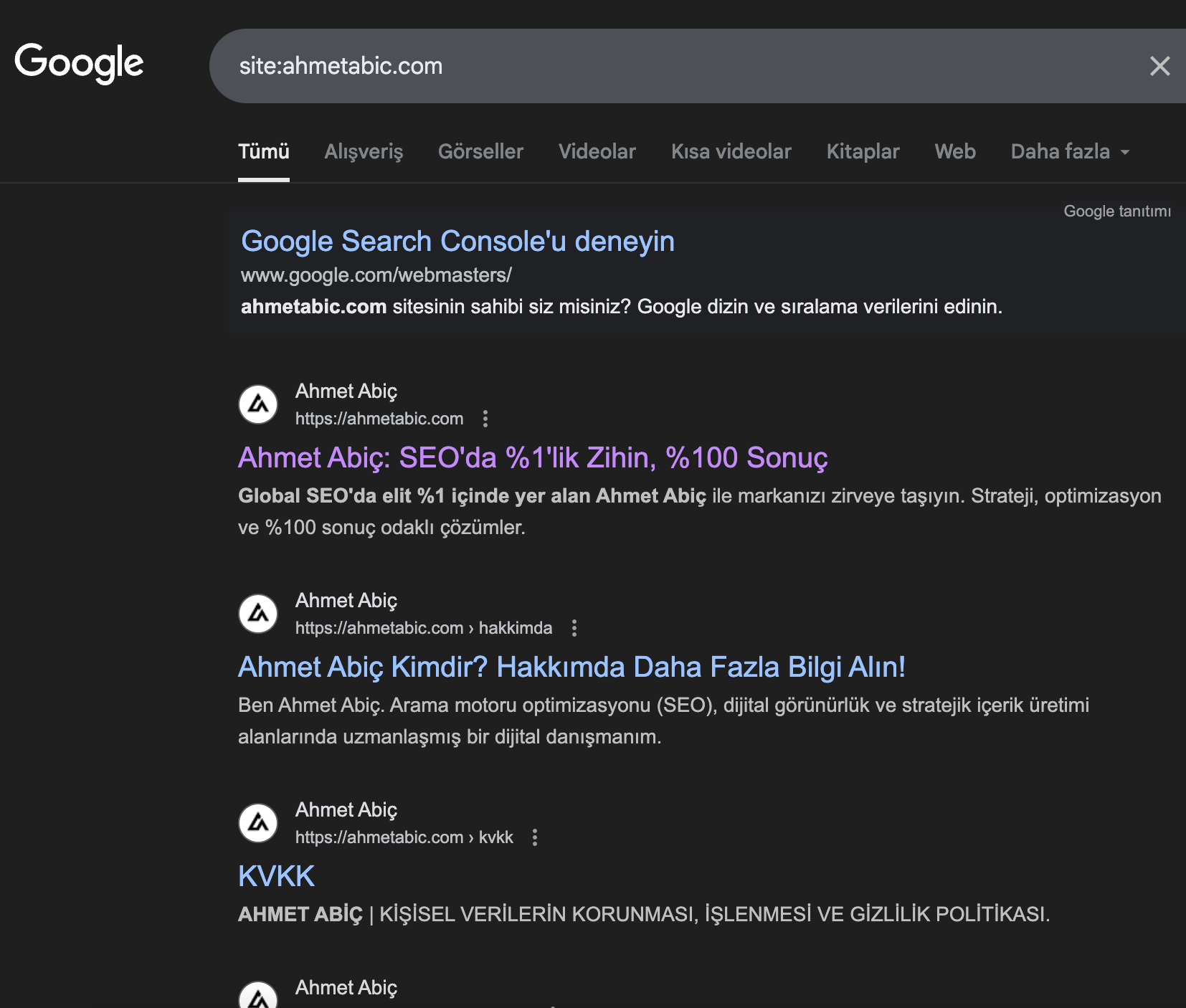Open the three-dot menu beside hakkimda URL
1186x1008 pixels.
(x=574, y=628)
